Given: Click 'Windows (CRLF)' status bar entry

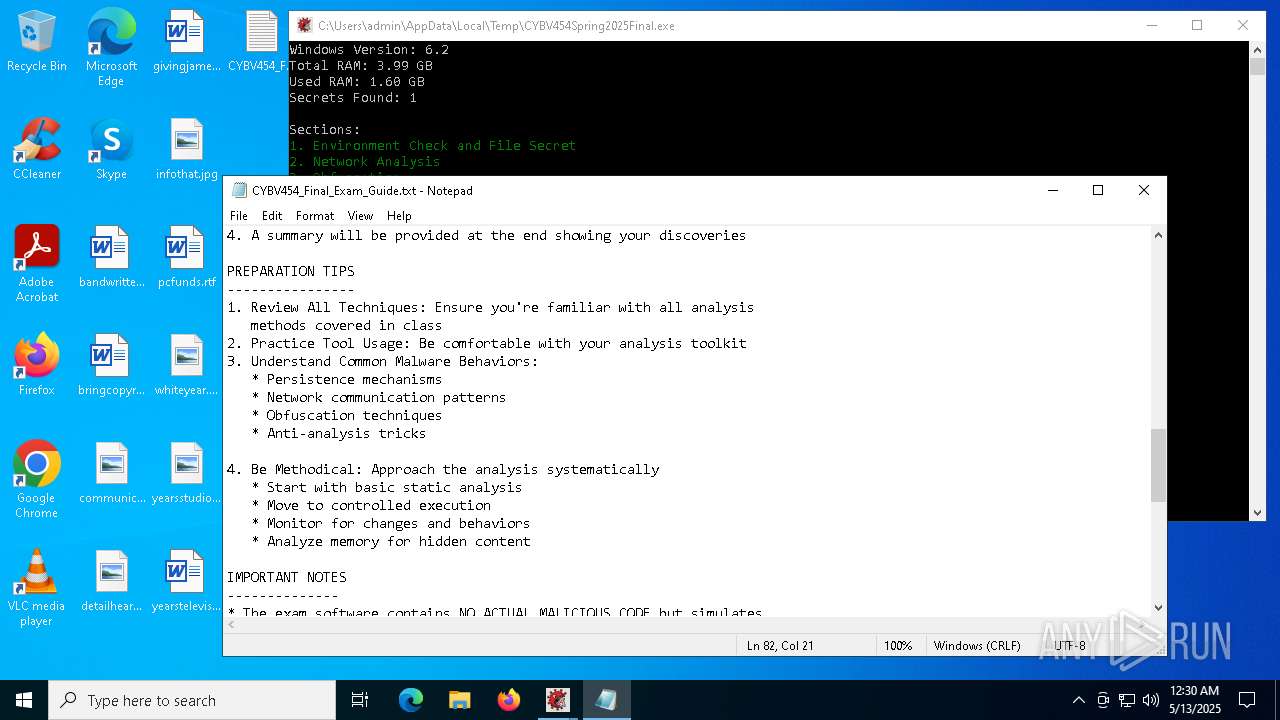Looking at the screenshot, I should (x=976, y=645).
